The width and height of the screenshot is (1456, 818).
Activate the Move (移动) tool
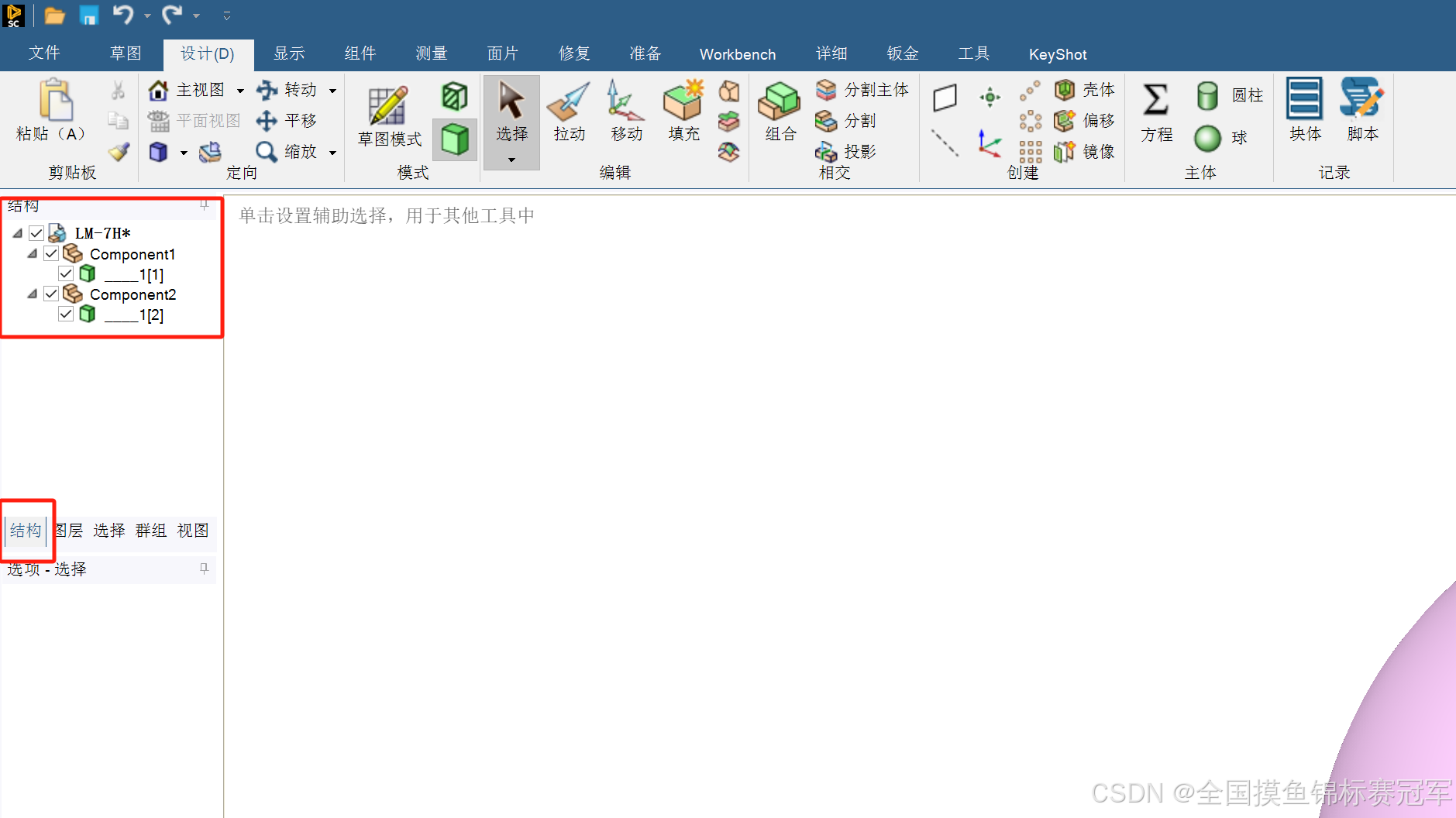tap(626, 112)
